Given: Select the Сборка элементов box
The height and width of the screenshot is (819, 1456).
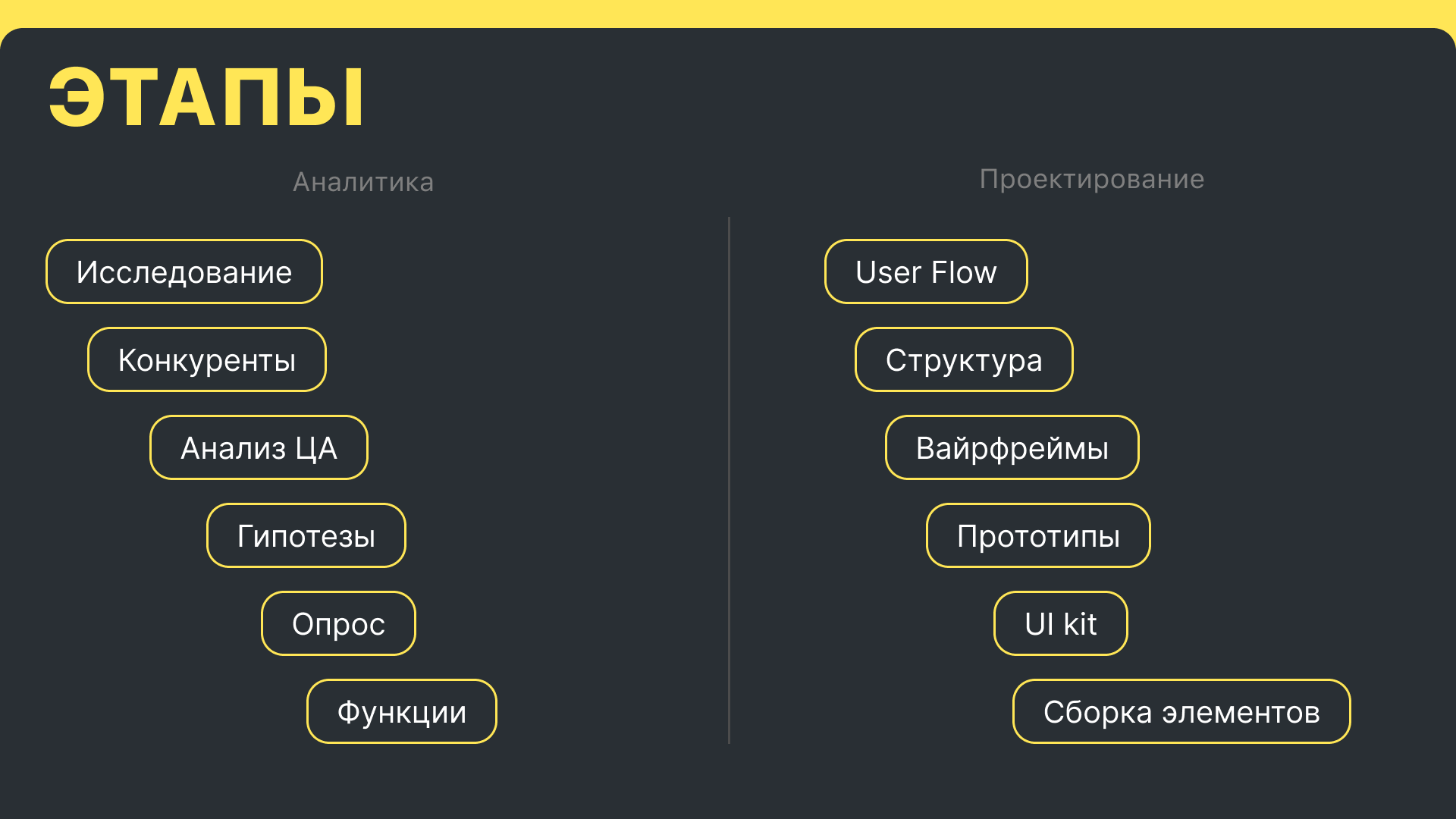Looking at the screenshot, I should (1181, 712).
